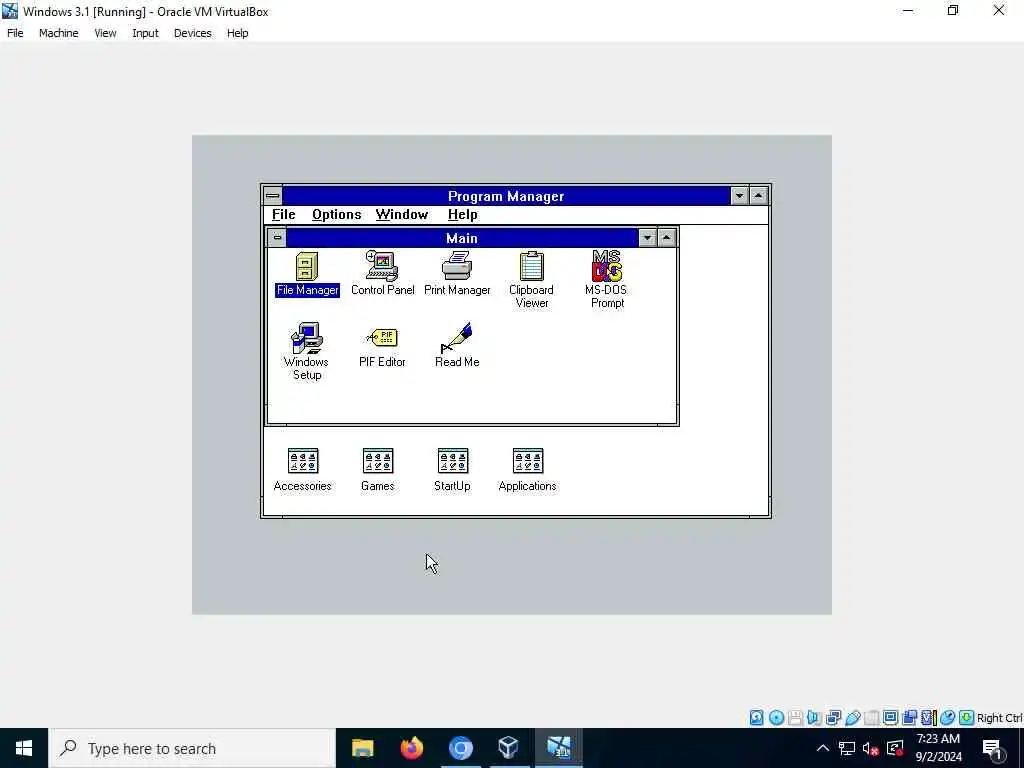This screenshot has height=768, width=1024.
Task: Click VirtualBox display status icon
Action: pyautogui.click(x=891, y=718)
